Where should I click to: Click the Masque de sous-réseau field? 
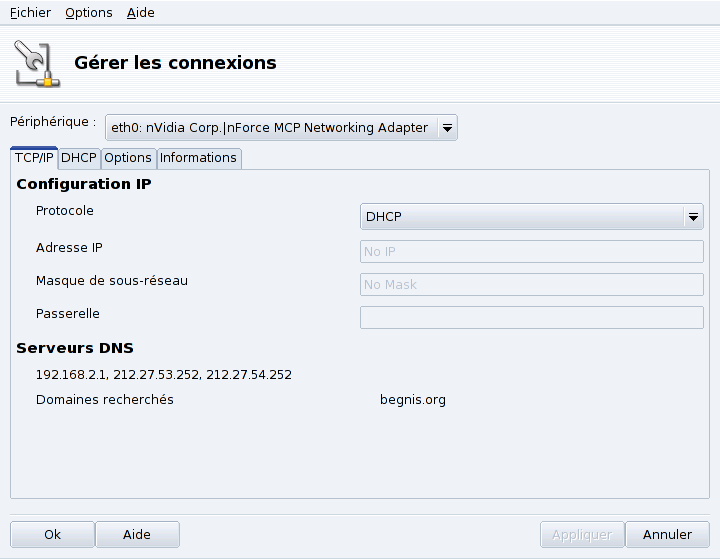[531, 284]
